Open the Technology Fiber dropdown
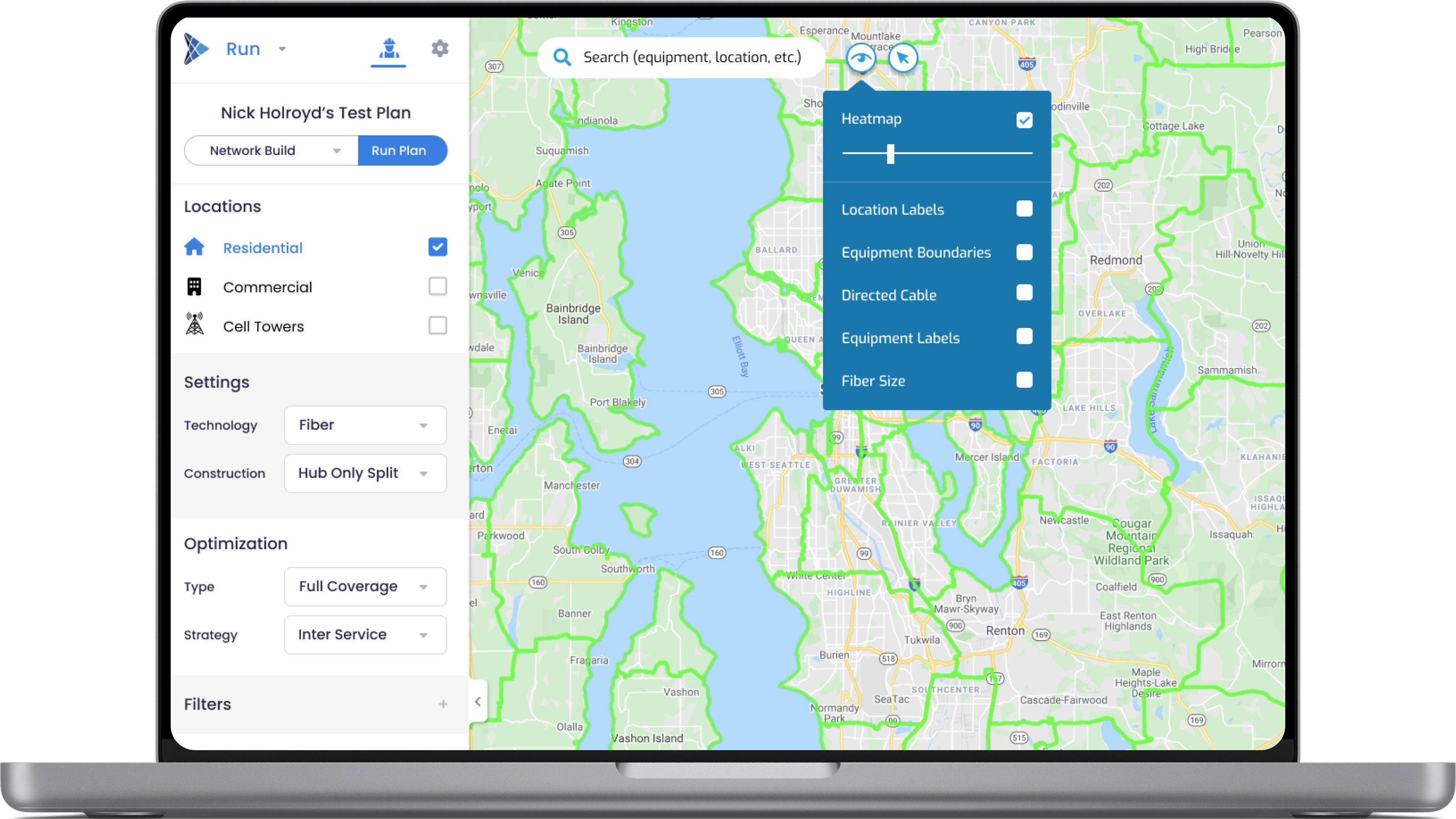 pos(365,425)
